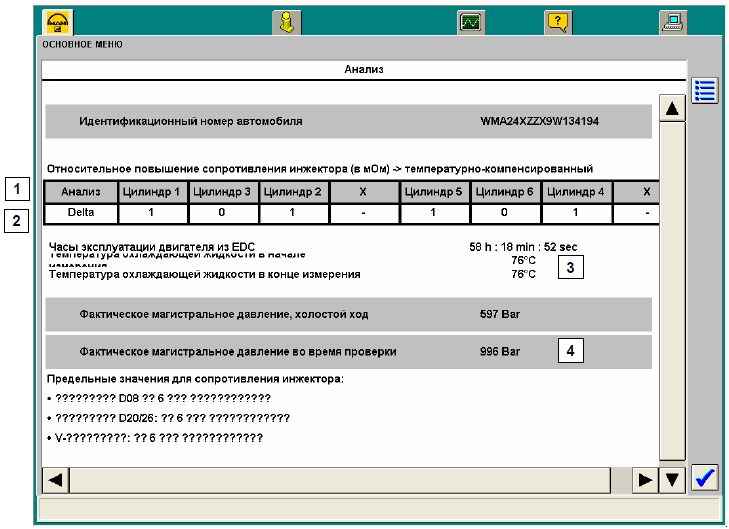Screen dimensions: 729x529
Task: Click callout marker 3 near coolant temperature
Action: coord(570,267)
